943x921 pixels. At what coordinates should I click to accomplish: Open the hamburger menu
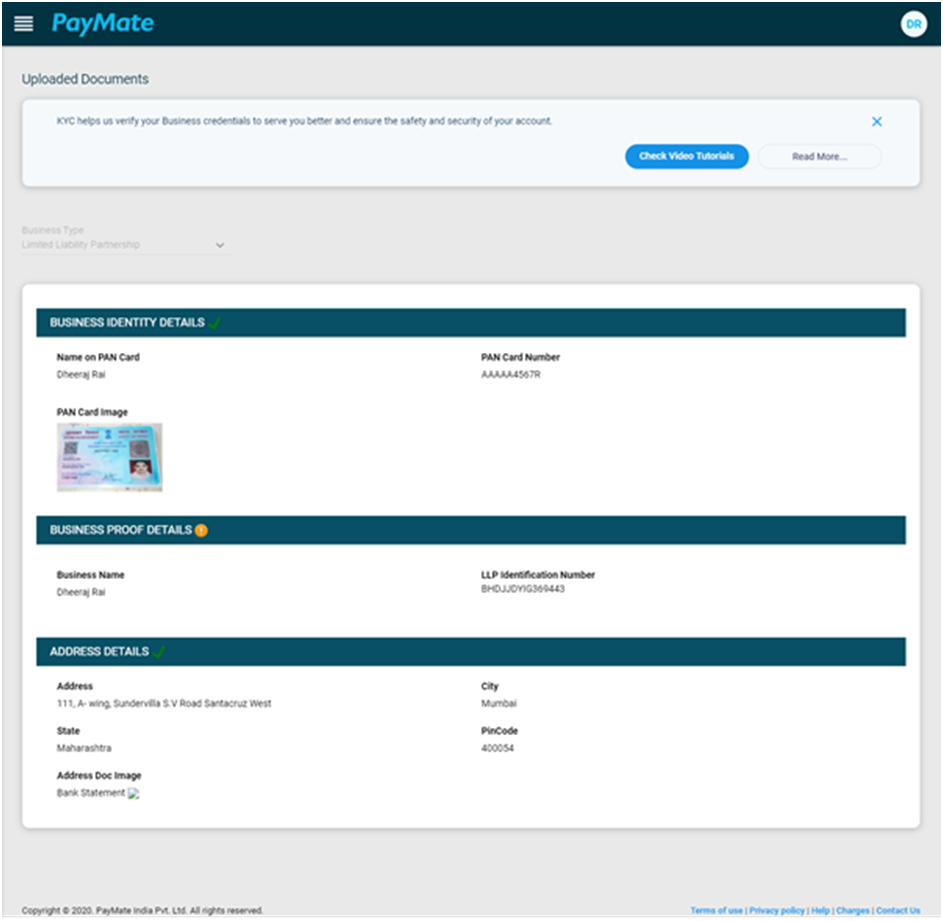[23, 23]
